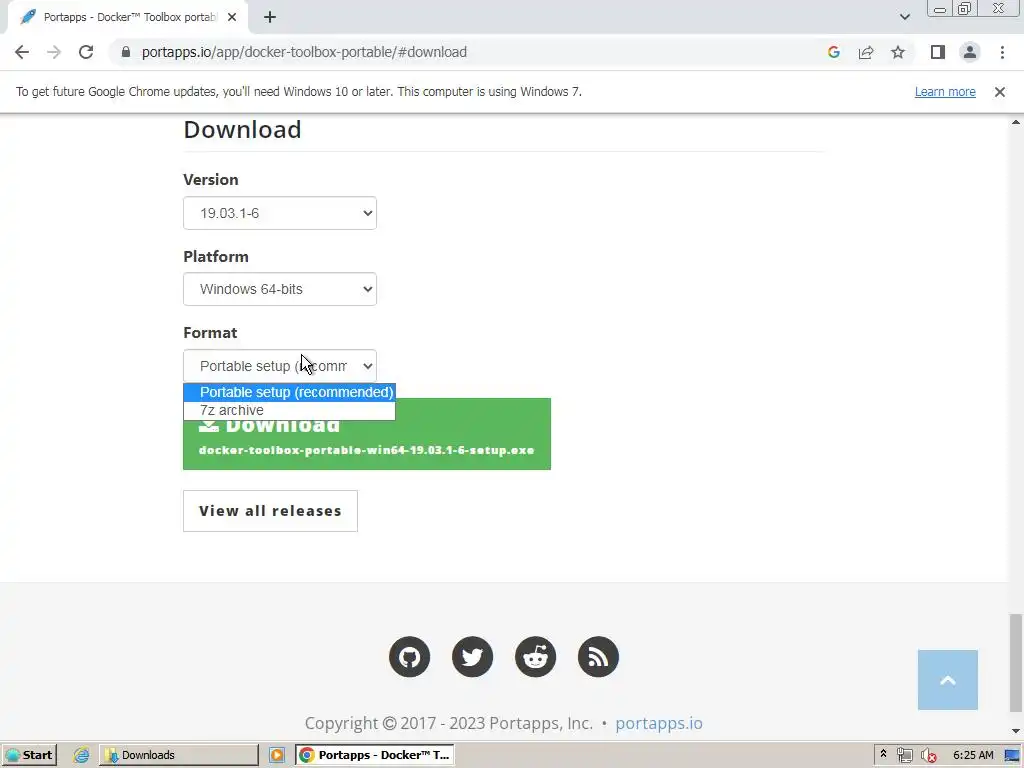Bookmark this page with star icon
The width and height of the screenshot is (1024, 768).
898,52
